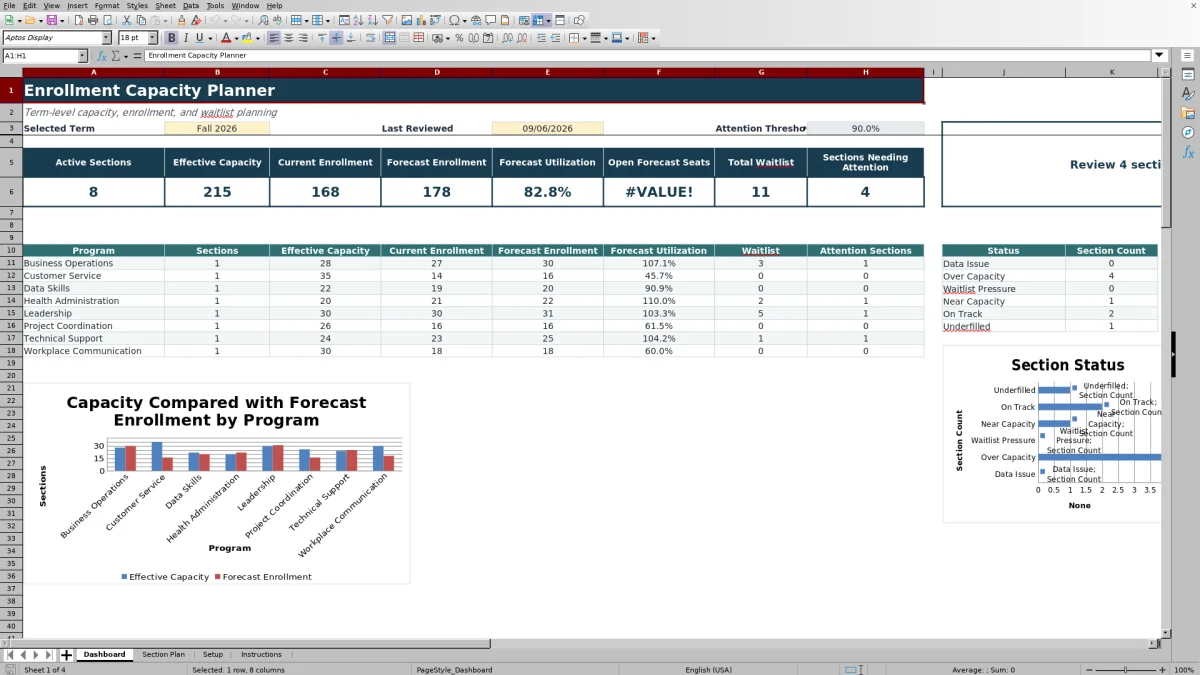Expand the Name Box dropdown

[x=83, y=56]
